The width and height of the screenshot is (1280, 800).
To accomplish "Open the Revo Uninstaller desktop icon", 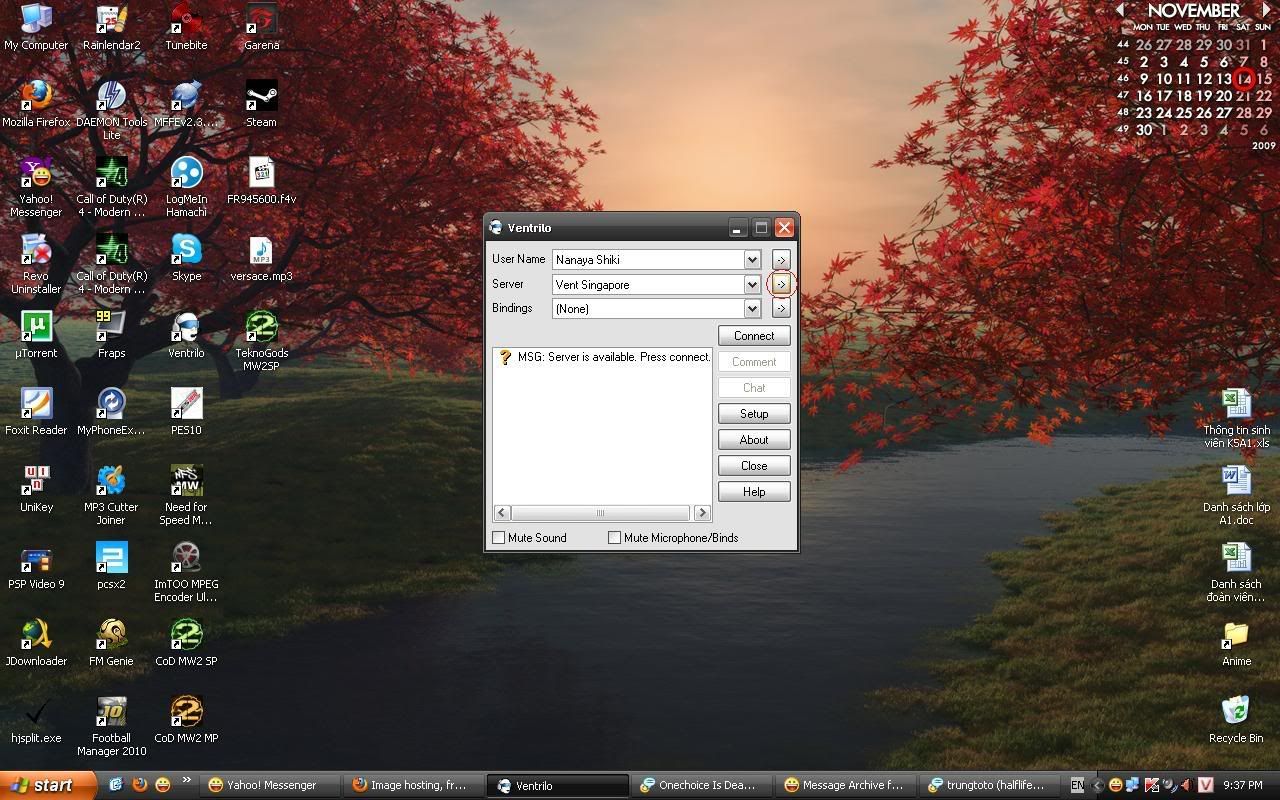I will coord(36,264).
